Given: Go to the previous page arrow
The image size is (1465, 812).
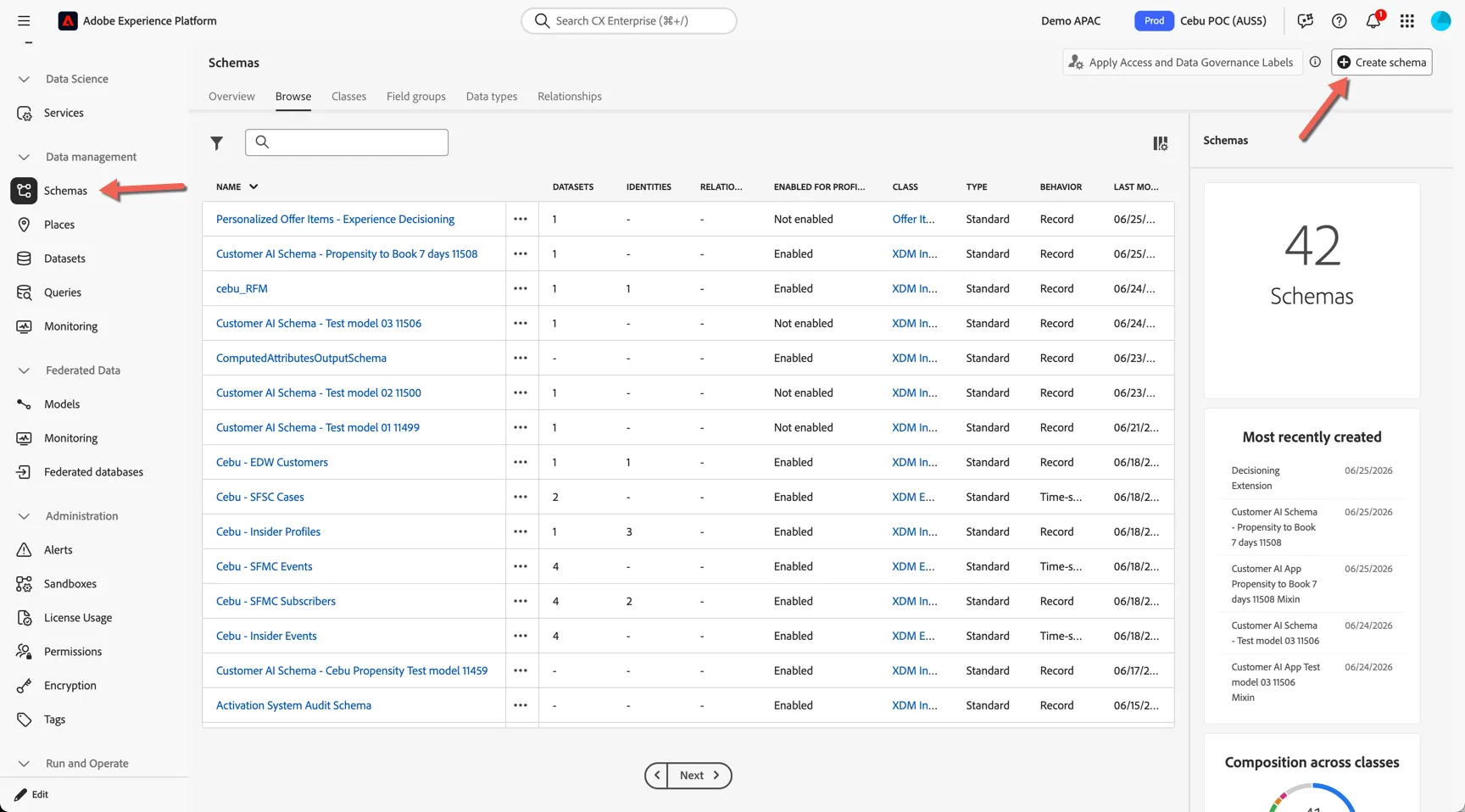Looking at the screenshot, I should coord(656,776).
